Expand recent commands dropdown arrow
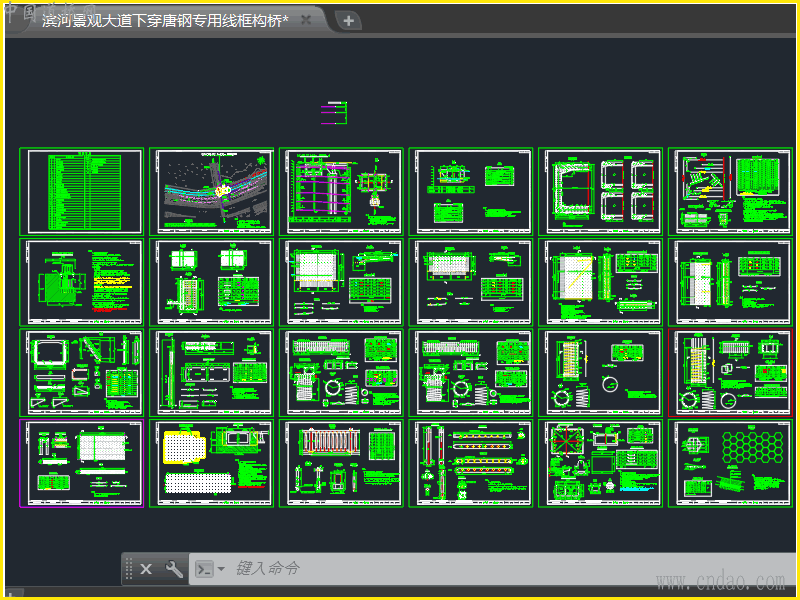Image resolution: width=800 pixels, height=600 pixels. pos(221,568)
